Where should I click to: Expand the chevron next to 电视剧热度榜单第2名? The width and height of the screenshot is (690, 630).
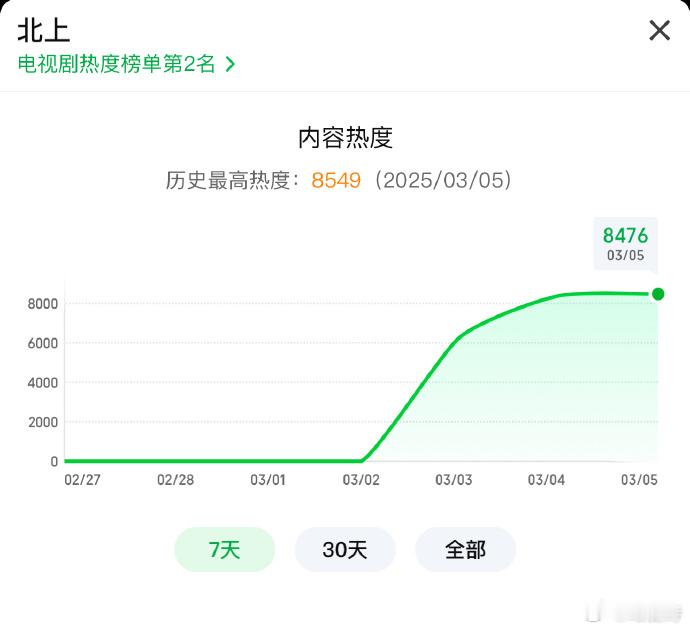pos(230,65)
